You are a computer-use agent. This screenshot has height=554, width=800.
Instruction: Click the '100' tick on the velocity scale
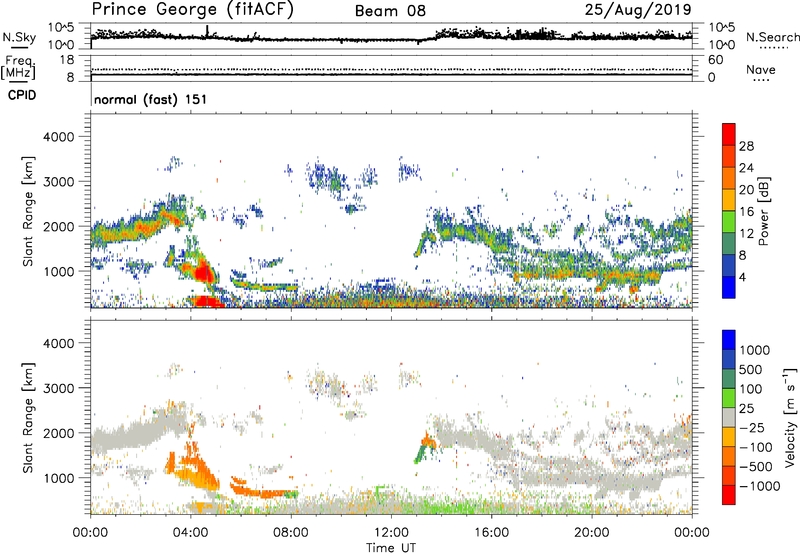coord(751,389)
